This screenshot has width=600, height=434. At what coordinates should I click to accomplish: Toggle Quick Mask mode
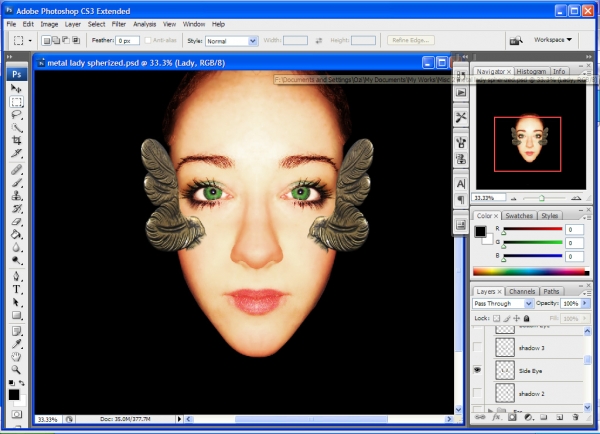16,414
